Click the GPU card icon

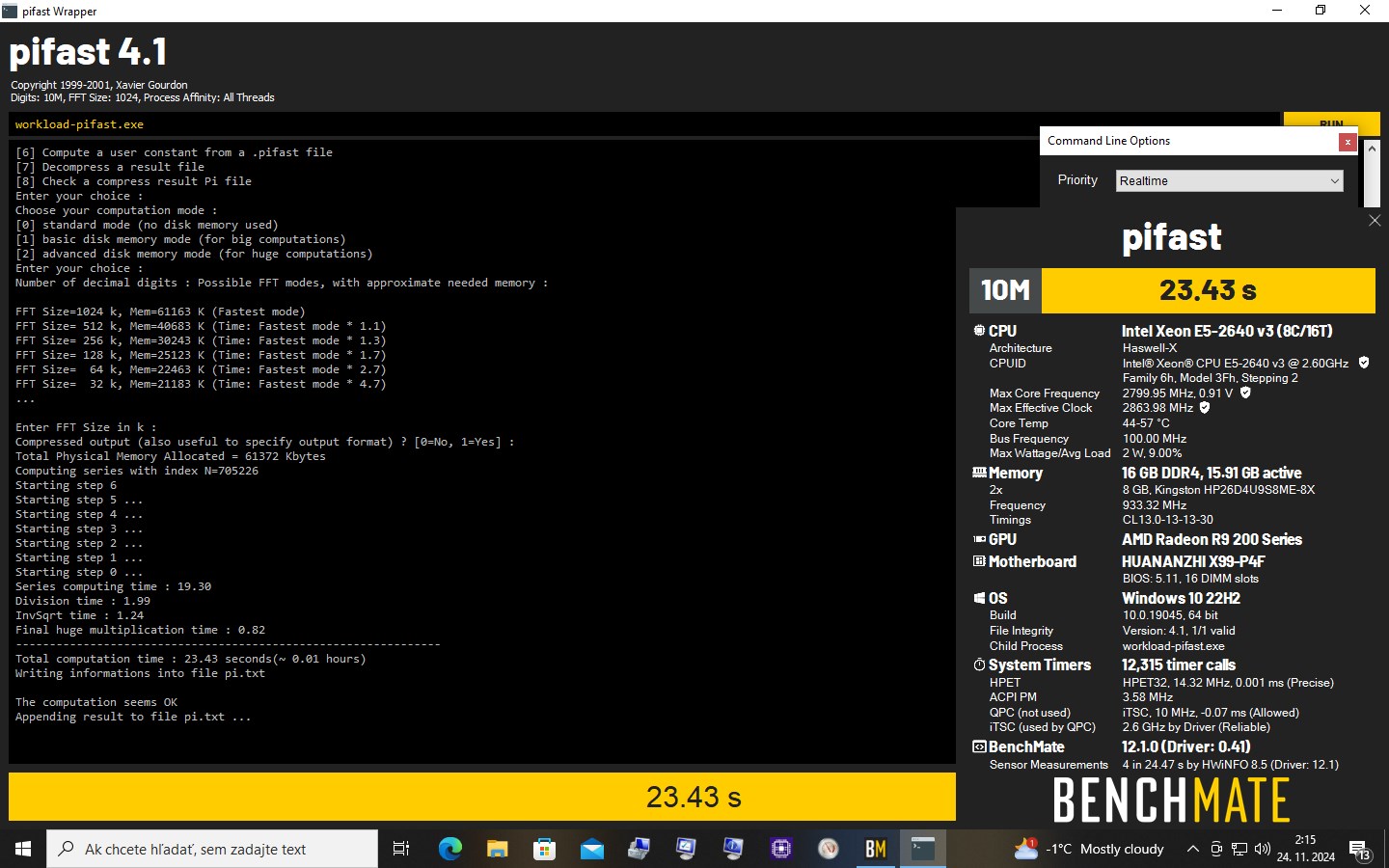(x=979, y=539)
